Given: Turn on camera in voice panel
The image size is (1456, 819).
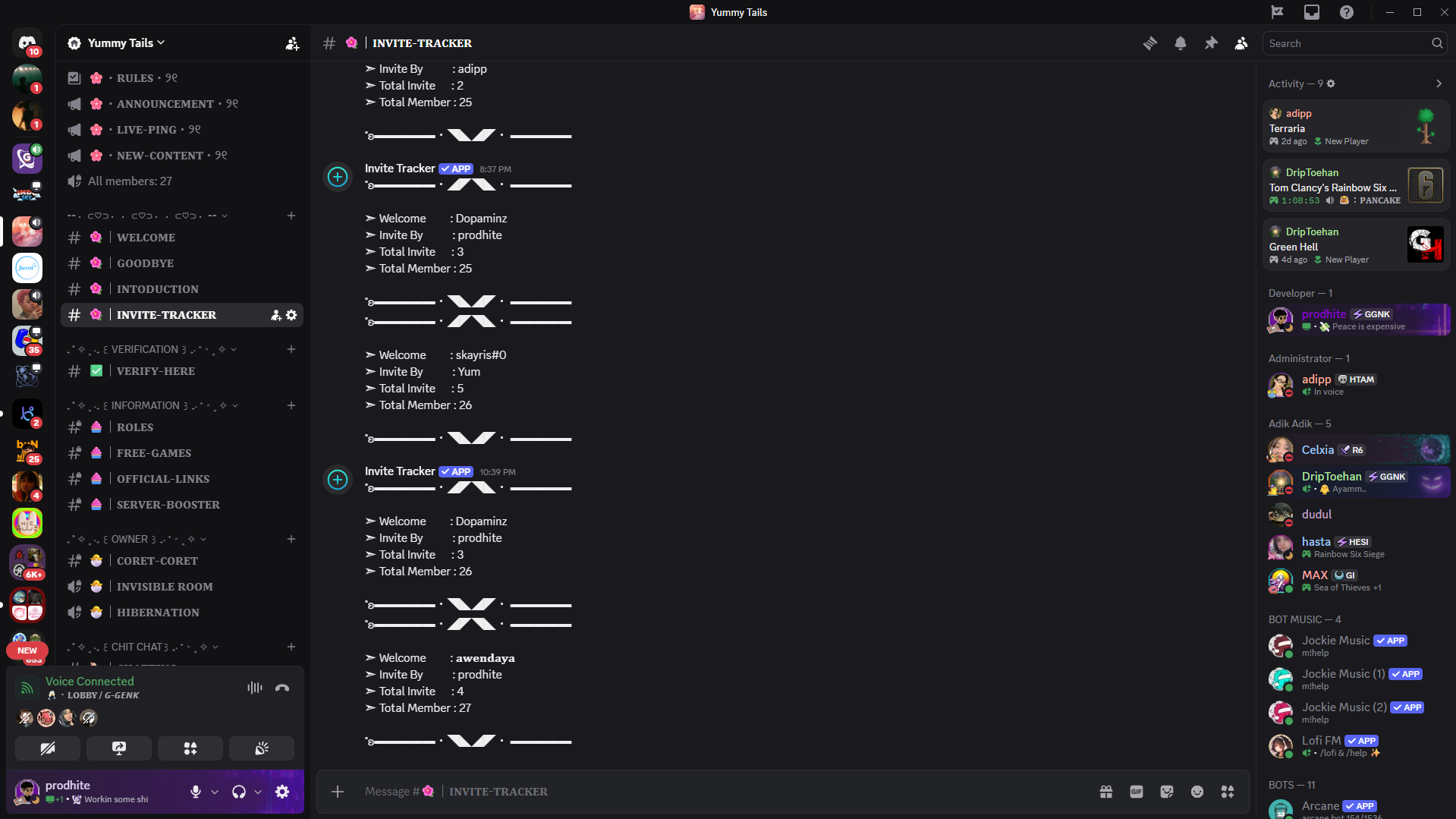Looking at the screenshot, I should (x=48, y=748).
